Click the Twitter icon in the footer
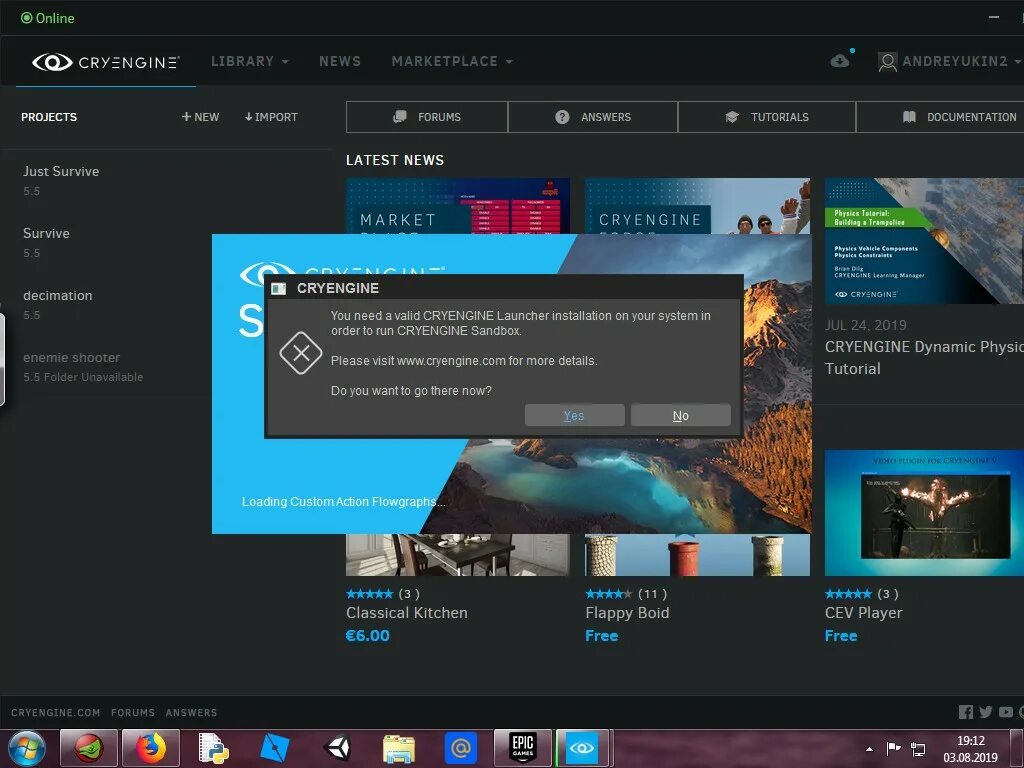 coord(986,712)
